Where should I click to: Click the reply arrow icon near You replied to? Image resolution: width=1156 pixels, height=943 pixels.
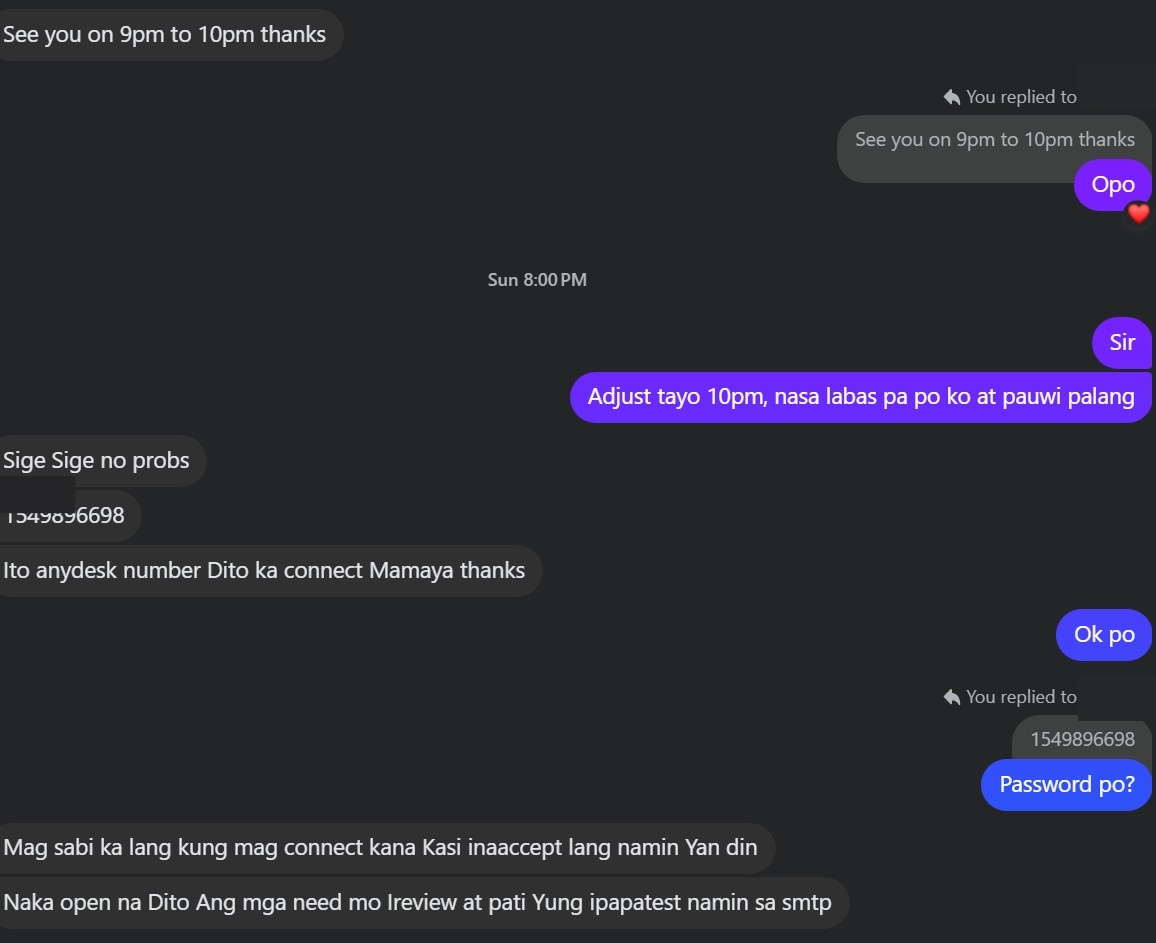point(951,96)
